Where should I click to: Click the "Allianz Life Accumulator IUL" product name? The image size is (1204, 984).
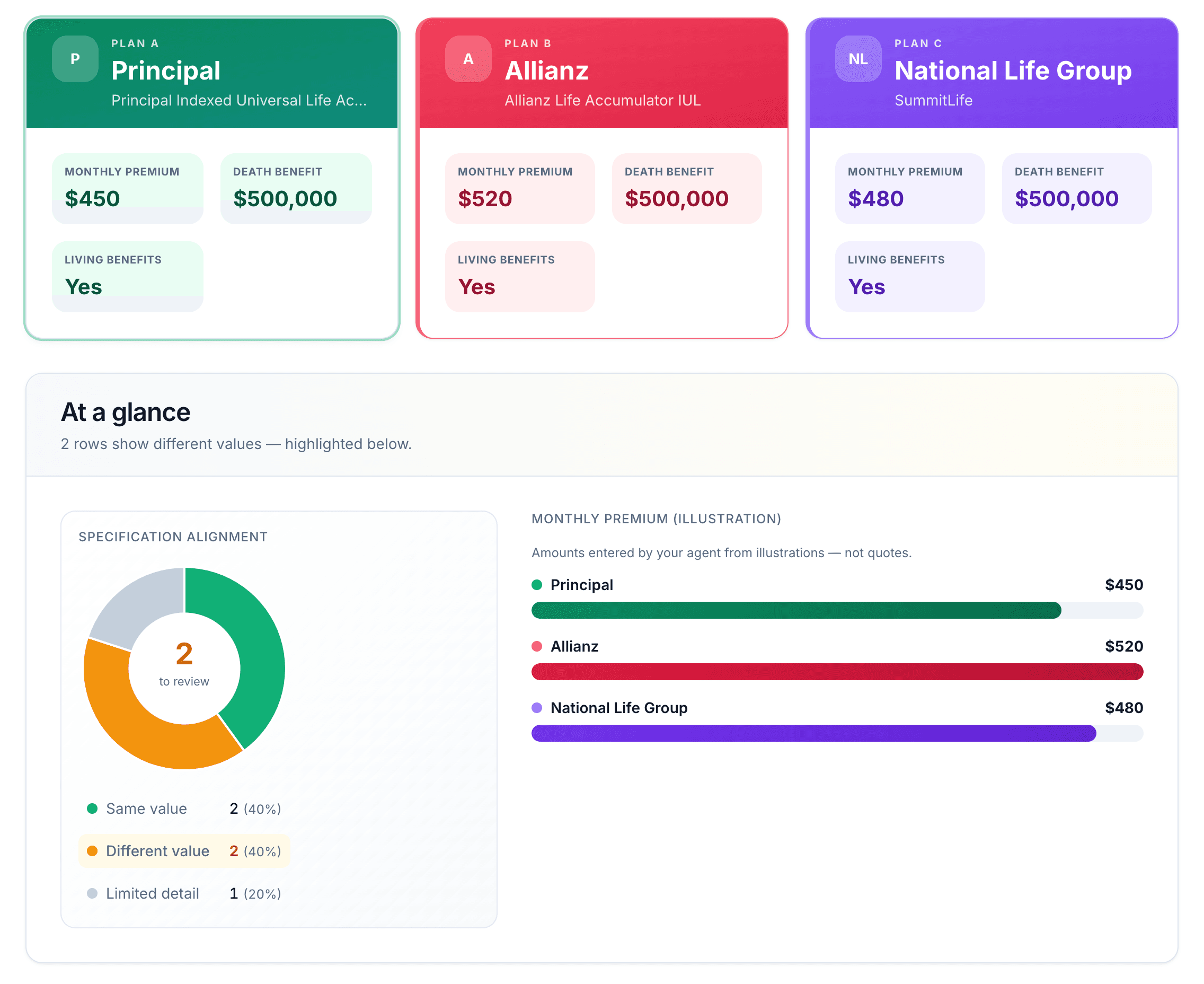(603, 100)
